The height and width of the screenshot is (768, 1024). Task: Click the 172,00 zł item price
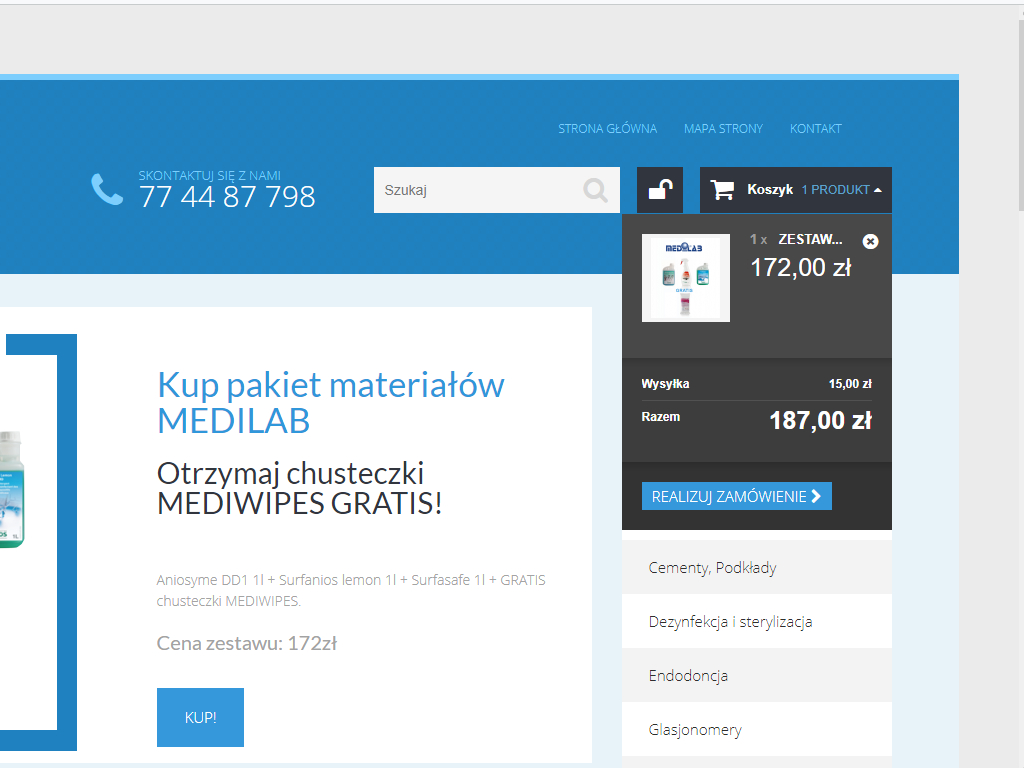click(x=801, y=268)
